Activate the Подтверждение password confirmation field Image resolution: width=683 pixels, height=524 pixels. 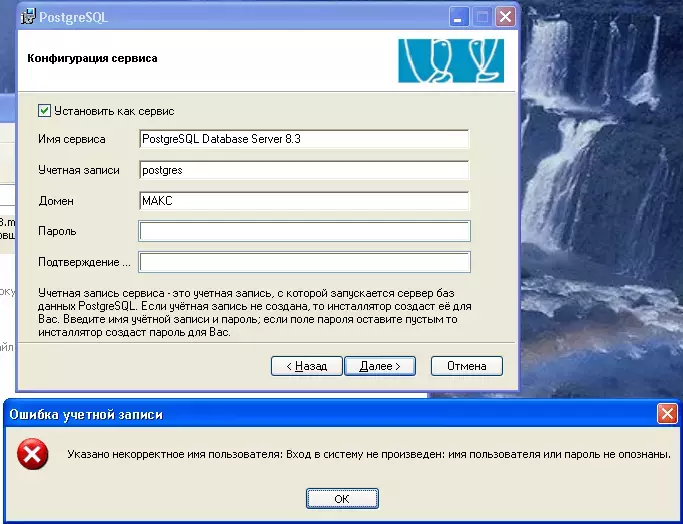click(x=304, y=262)
